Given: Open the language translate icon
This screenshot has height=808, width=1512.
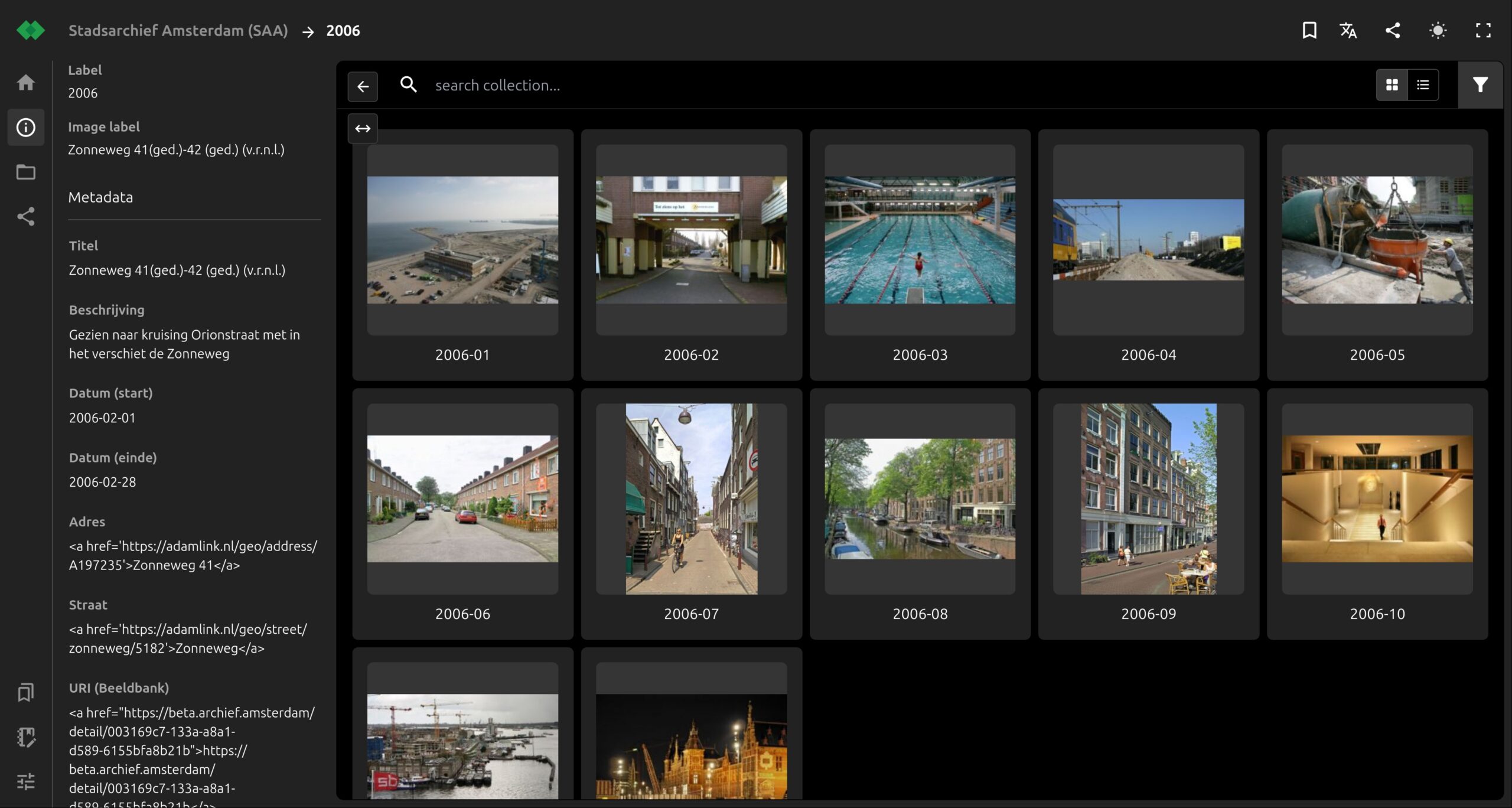Looking at the screenshot, I should click(x=1348, y=30).
